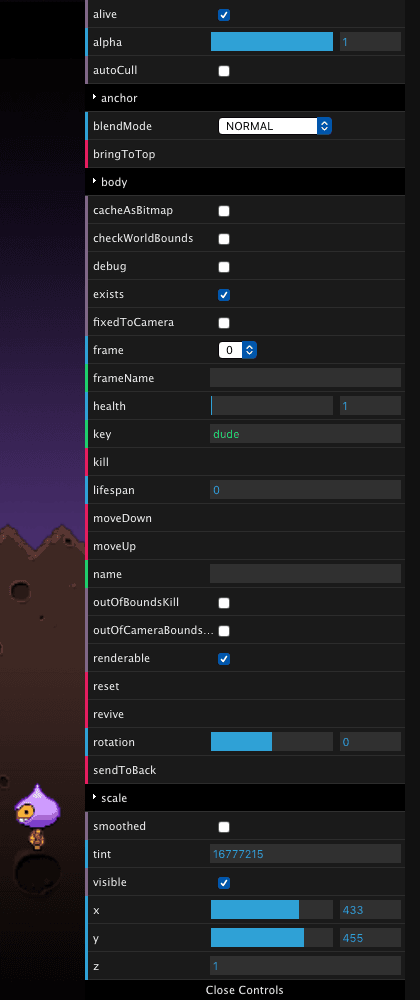420x1000 pixels.
Task: Click the kill function row
Action: (245, 462)
